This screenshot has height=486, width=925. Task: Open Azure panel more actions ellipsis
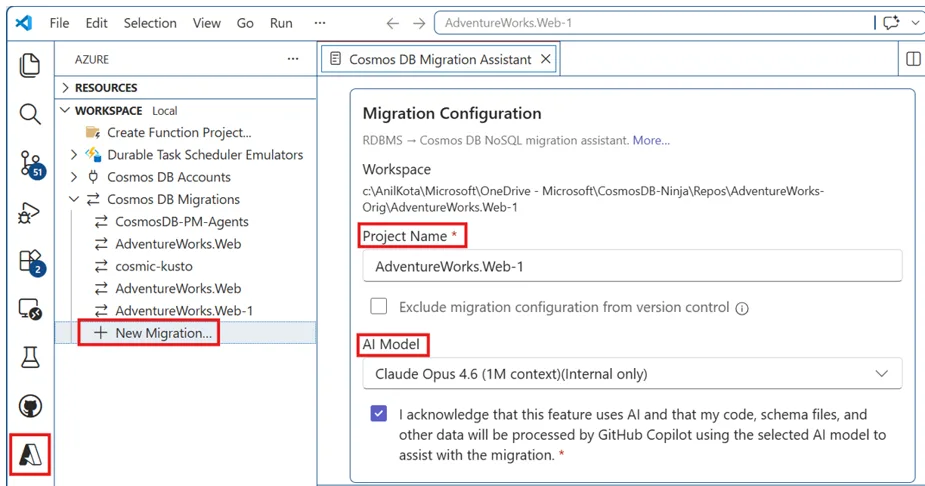point(293,59)
